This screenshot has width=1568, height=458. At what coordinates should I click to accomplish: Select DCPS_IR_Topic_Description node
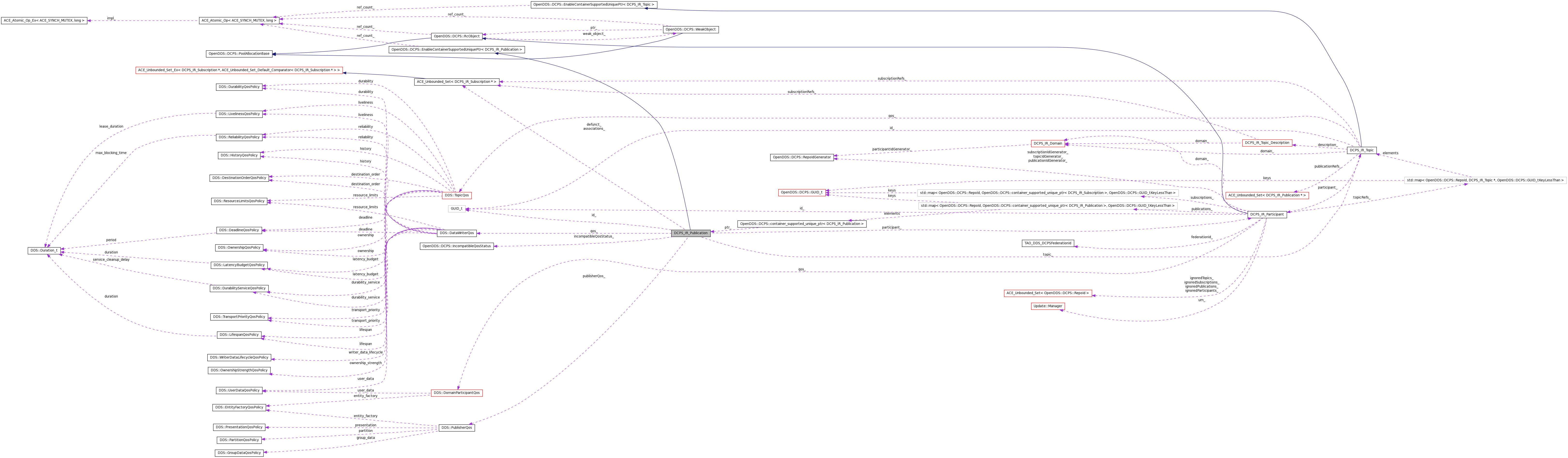tap(1267, 143)
